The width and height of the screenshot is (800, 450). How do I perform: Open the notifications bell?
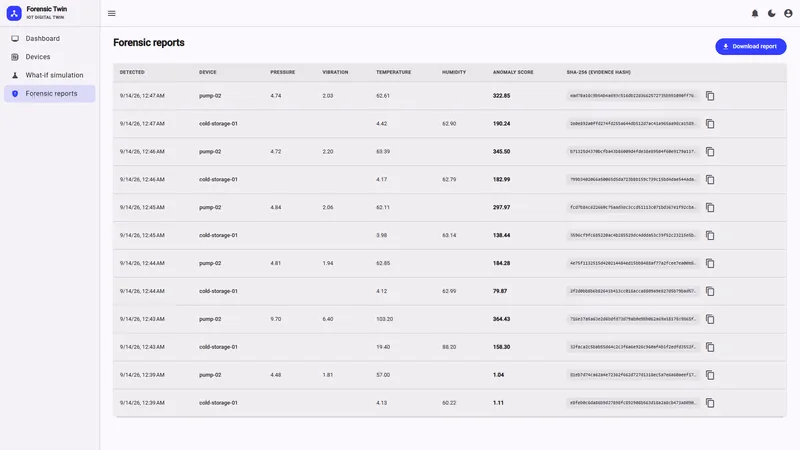click(755, 13)
